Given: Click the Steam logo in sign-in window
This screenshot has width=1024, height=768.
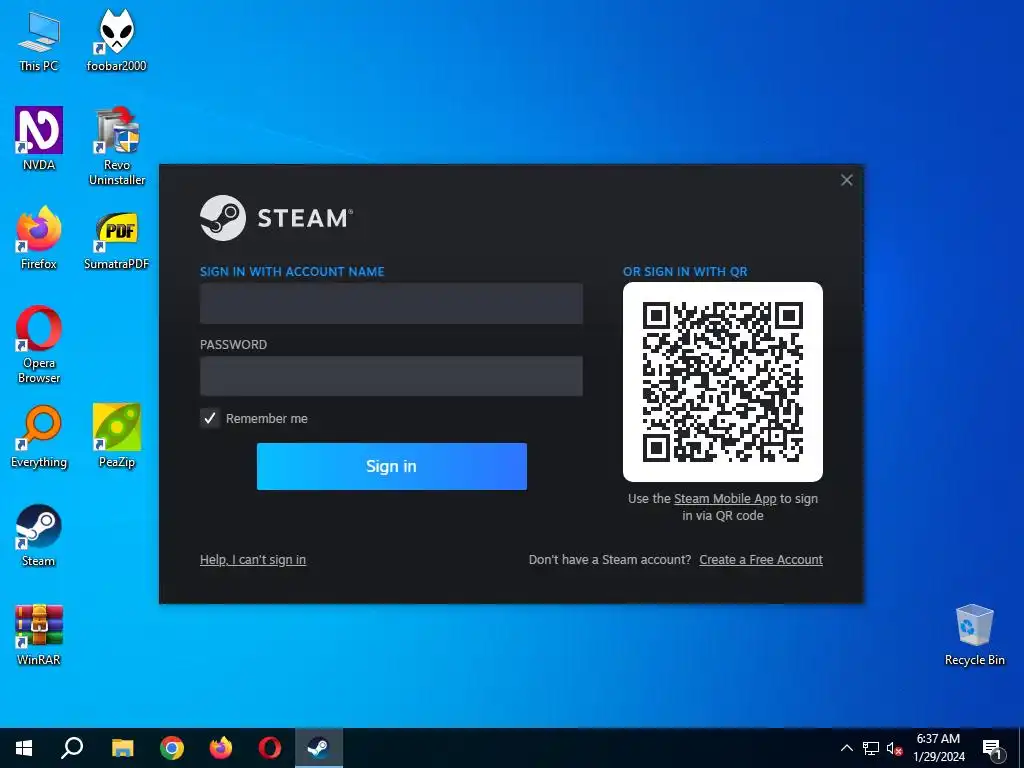Looking at the screenshot, I should 276,218.
